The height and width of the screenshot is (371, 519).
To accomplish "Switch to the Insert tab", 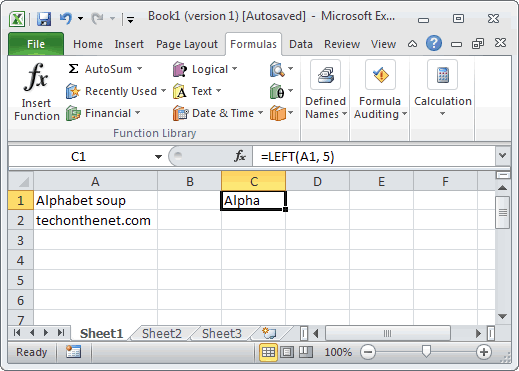I will point(129,44).
